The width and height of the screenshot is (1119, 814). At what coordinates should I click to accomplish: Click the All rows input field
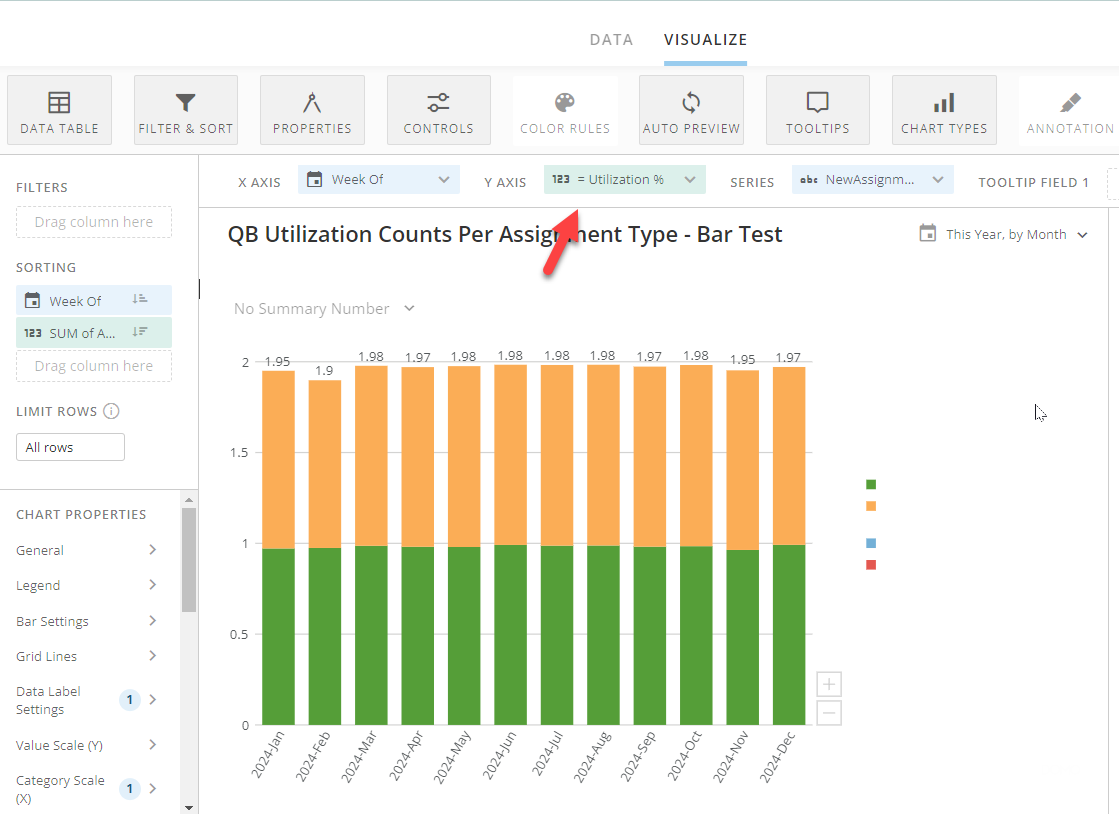point(71,447)
